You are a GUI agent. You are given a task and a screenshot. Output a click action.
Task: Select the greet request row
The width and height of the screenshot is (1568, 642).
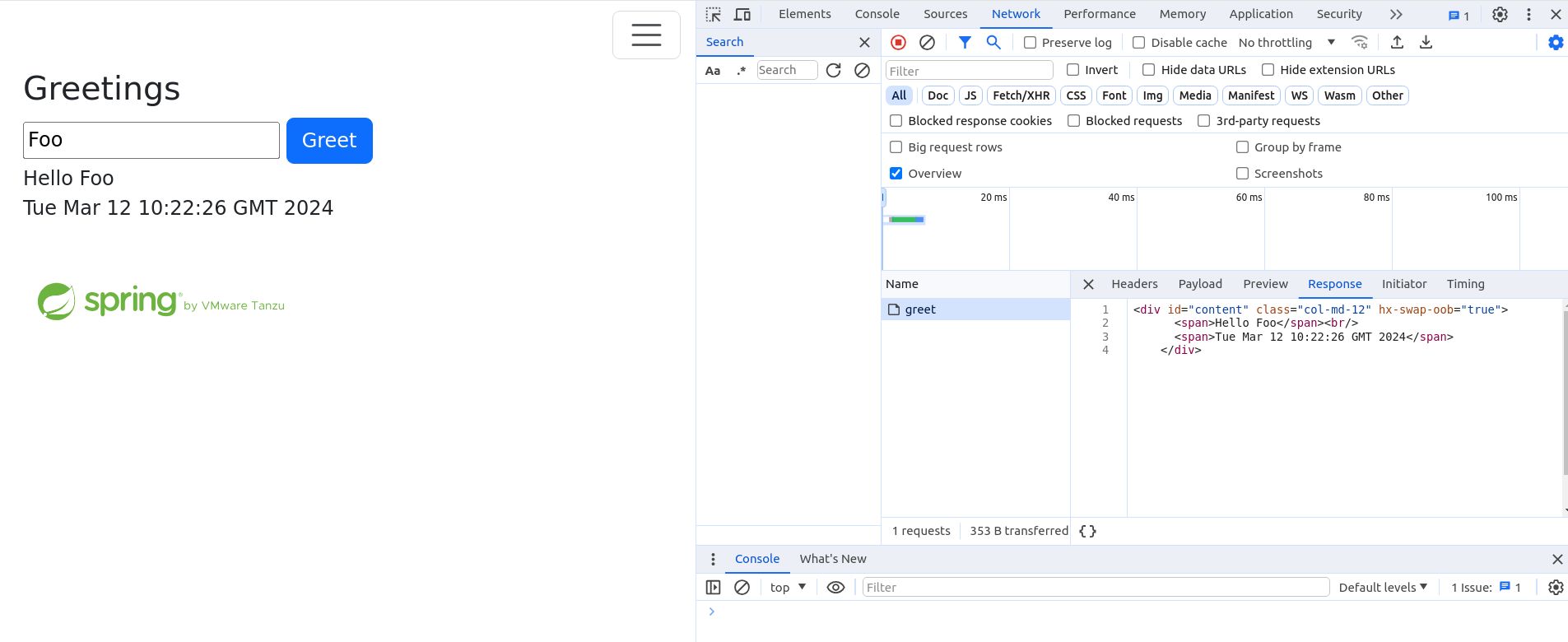click(975, 309)
